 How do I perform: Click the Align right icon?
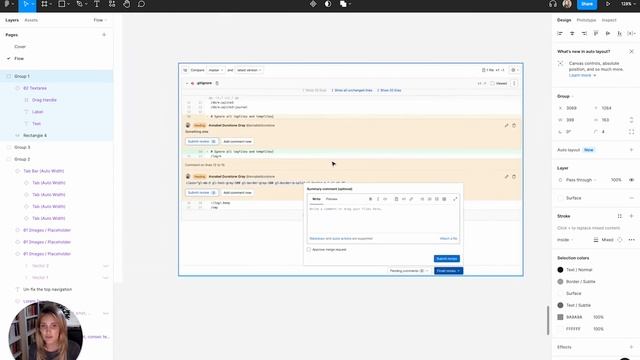click(584, 33)
